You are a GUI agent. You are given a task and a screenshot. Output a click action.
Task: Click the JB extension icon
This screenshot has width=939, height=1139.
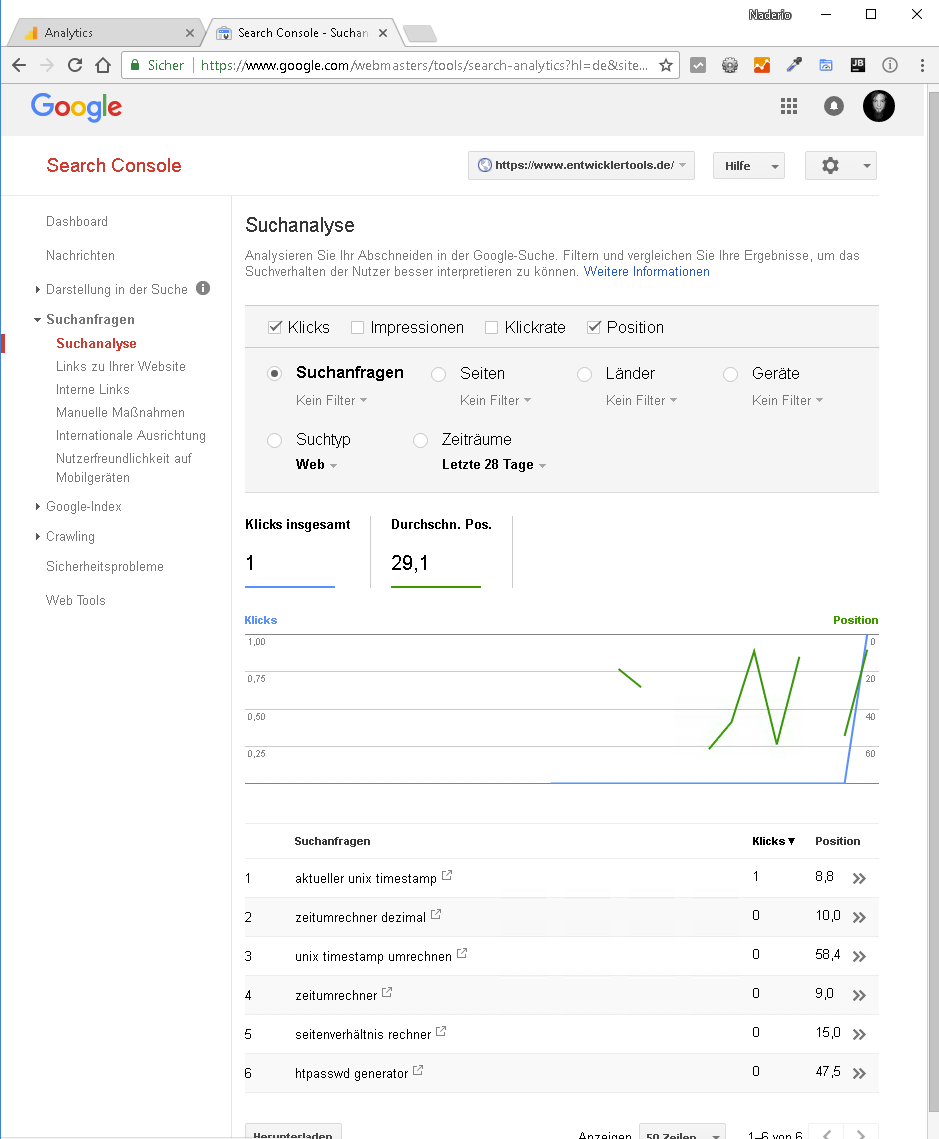coord(858,65)
